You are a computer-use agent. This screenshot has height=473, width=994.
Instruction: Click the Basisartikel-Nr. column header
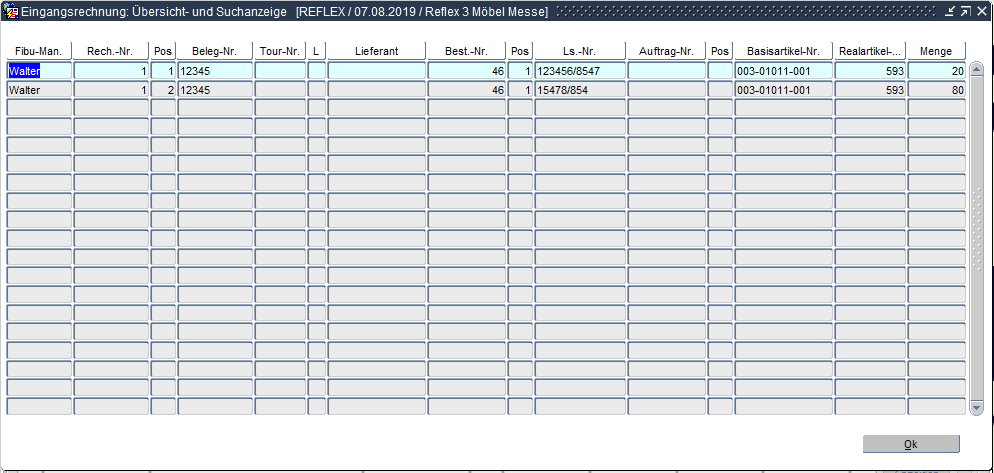(x=783, y=51)
